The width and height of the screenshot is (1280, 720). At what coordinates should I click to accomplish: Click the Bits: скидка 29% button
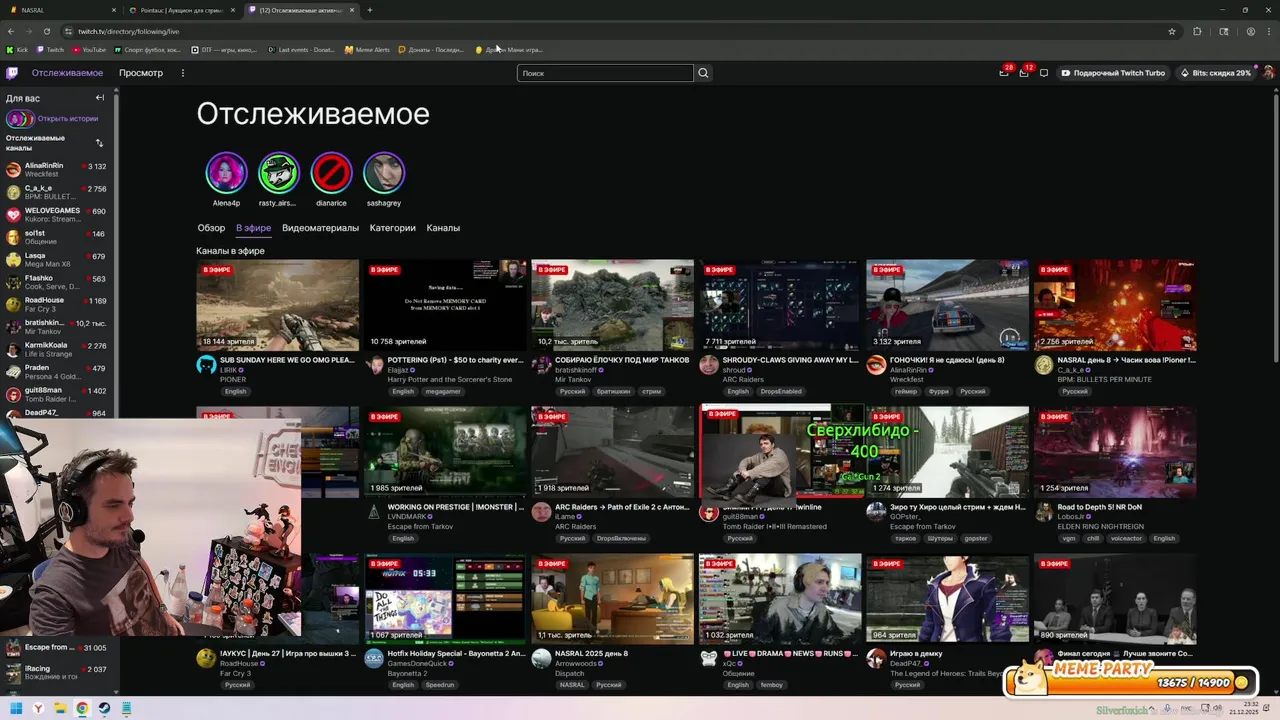click(1216, 73)
